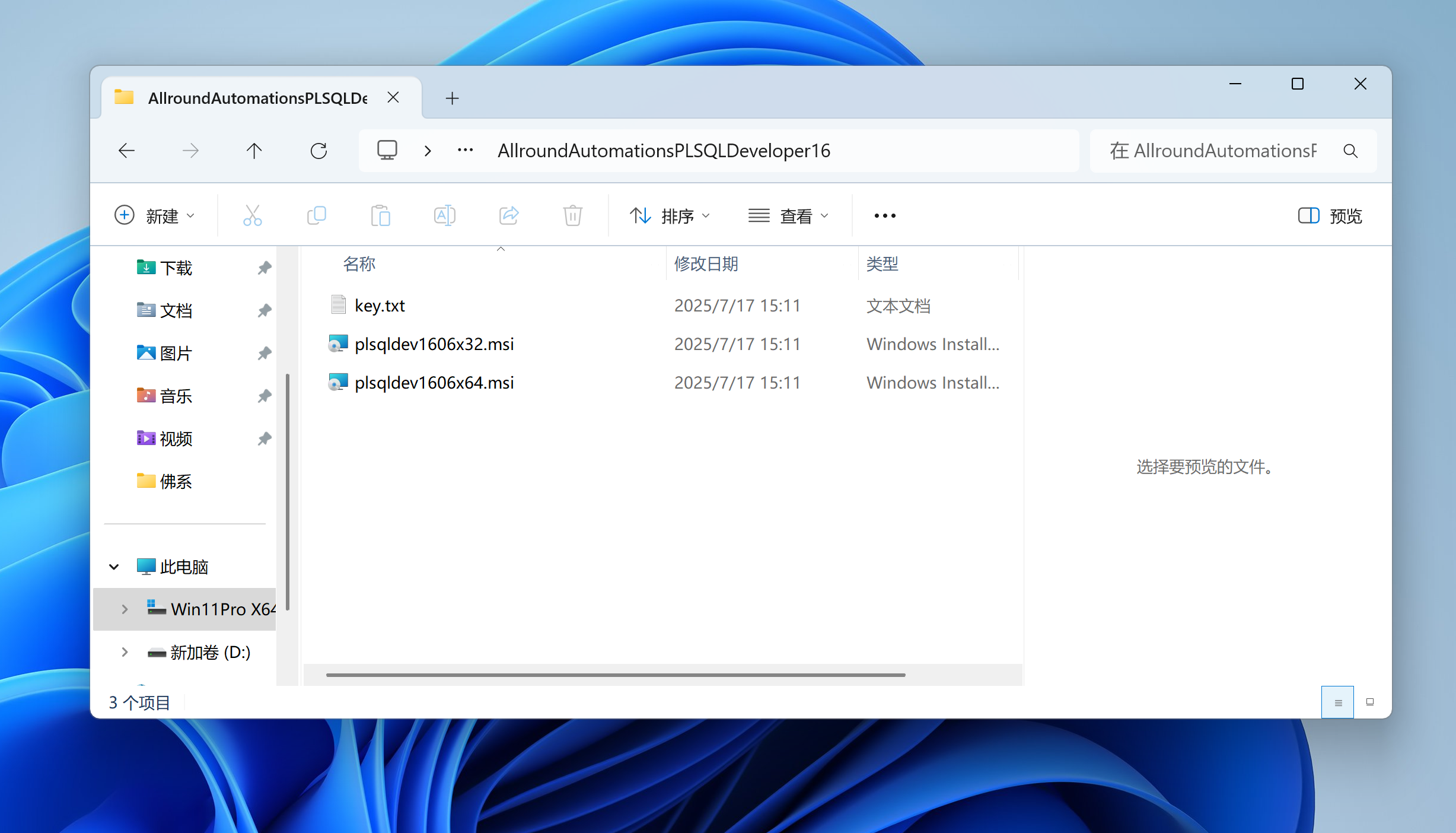Click the Delete trash can icon
The height and width of the screenshot is (833, 1456).
[x=572, y=215]
